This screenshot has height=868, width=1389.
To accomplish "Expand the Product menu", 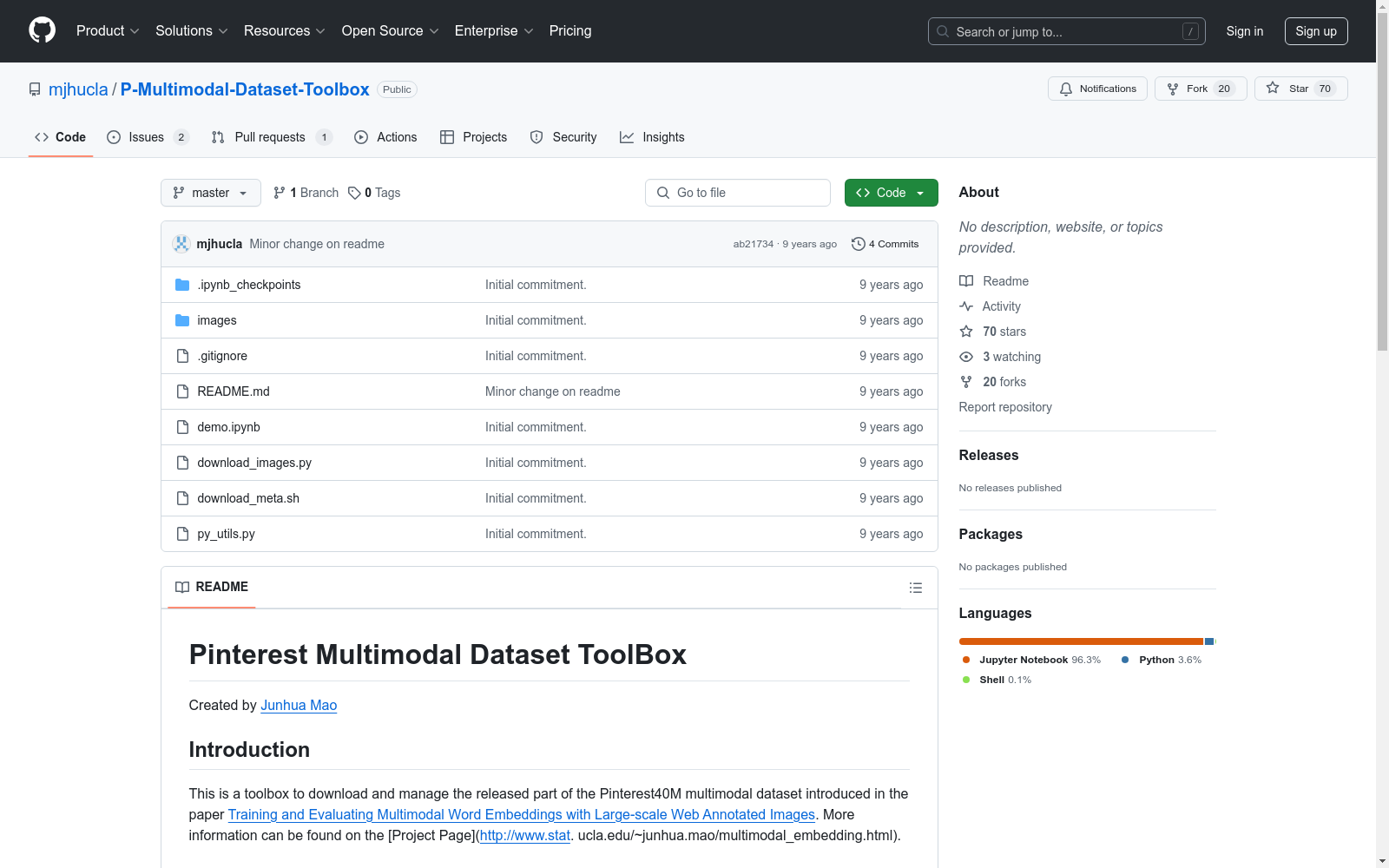I will (x=108, y=31).
